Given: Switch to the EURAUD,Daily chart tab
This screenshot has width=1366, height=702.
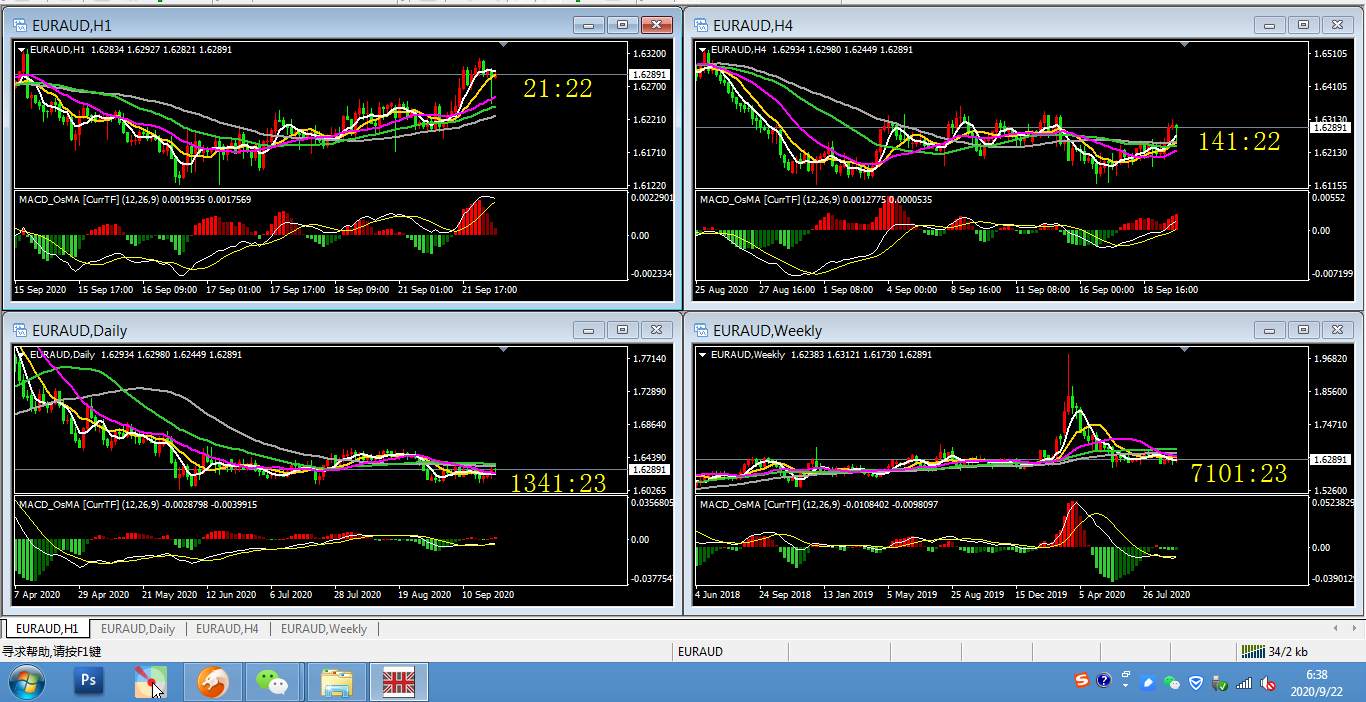Looking at the screenshot, I should pos(138,629).
